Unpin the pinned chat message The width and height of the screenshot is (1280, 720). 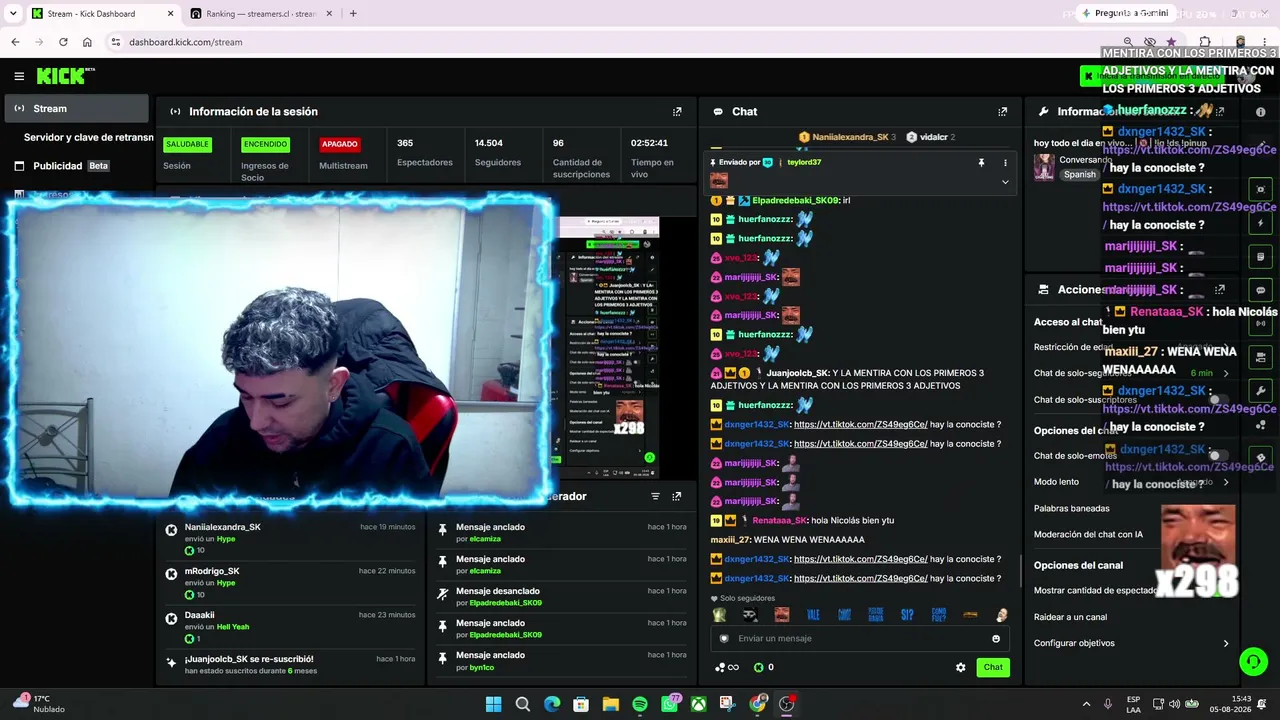[981, 162]
